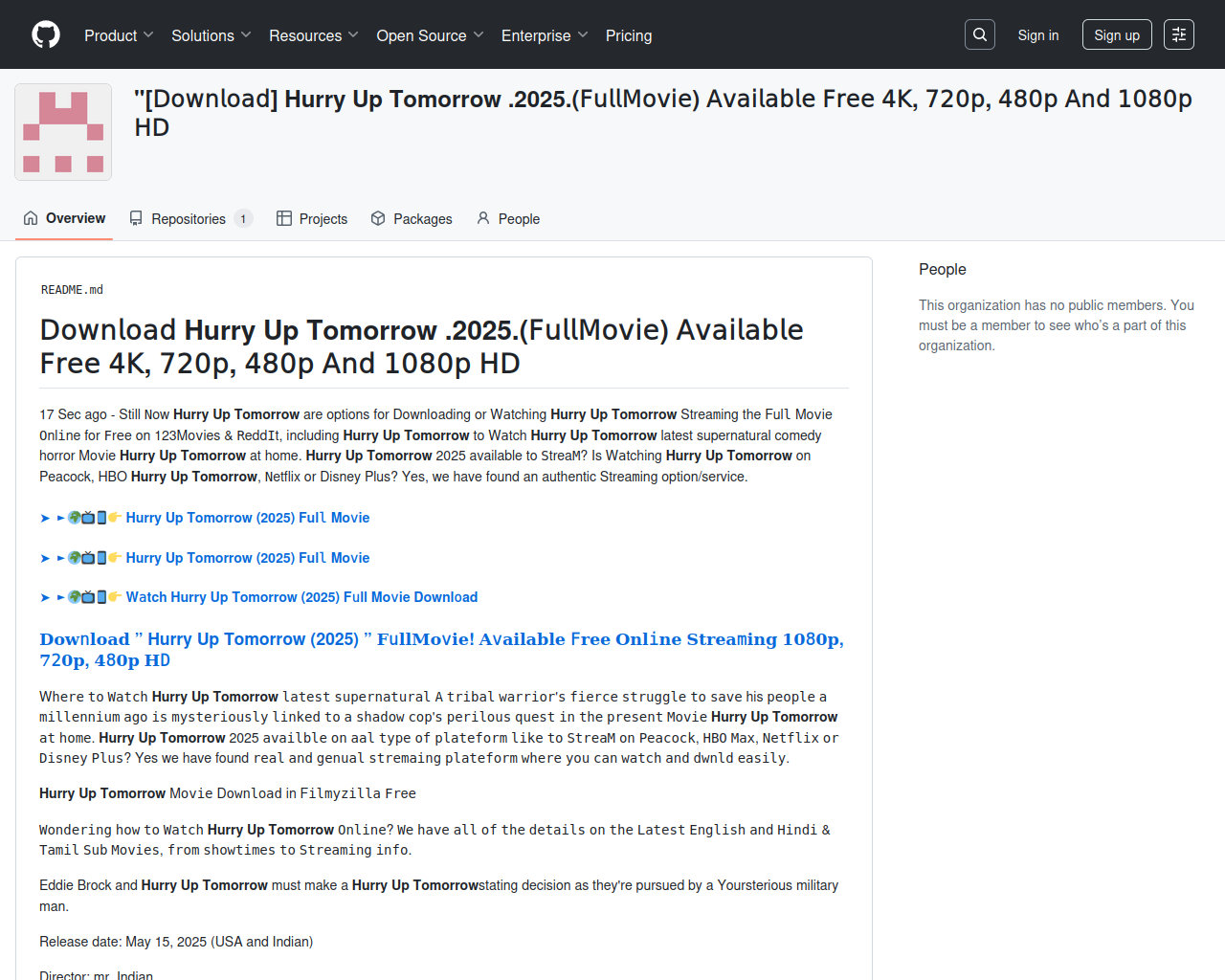Viewport: 1225px width, 980px height.
Task: Open Watch Hurry Up Tomorrow Full Movie Download link
Action: (301, 597)
